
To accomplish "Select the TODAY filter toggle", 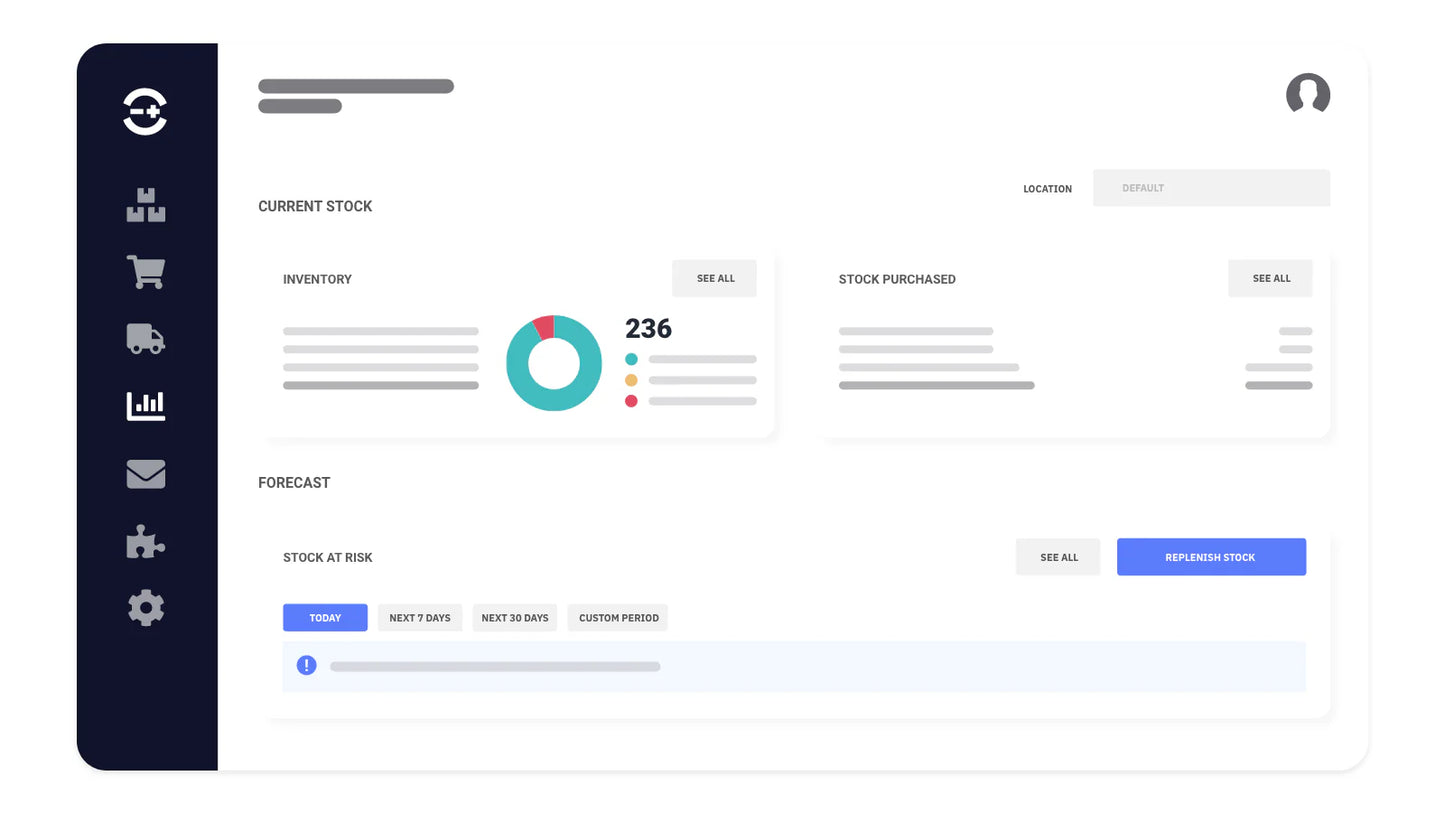I will click(x=324, y=617).
